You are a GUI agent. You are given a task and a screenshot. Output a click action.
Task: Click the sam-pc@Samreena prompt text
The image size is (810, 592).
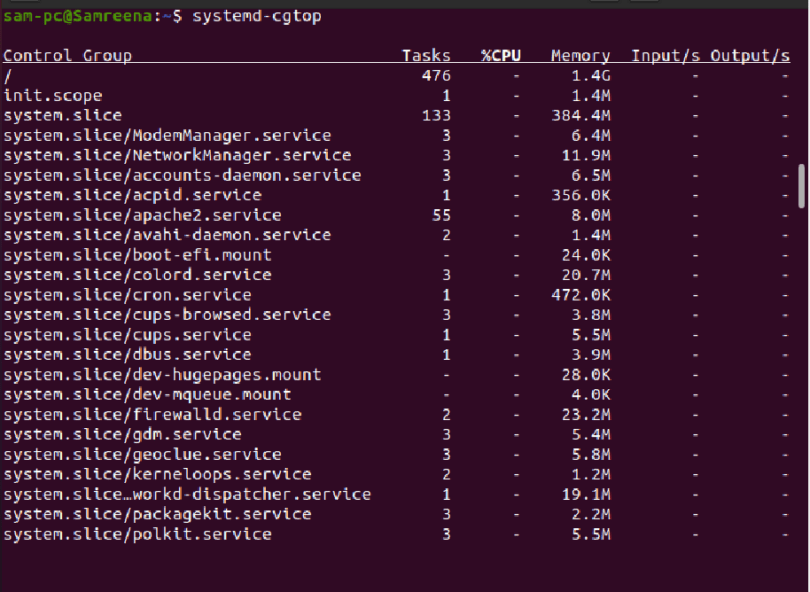[x=77, y=16]
